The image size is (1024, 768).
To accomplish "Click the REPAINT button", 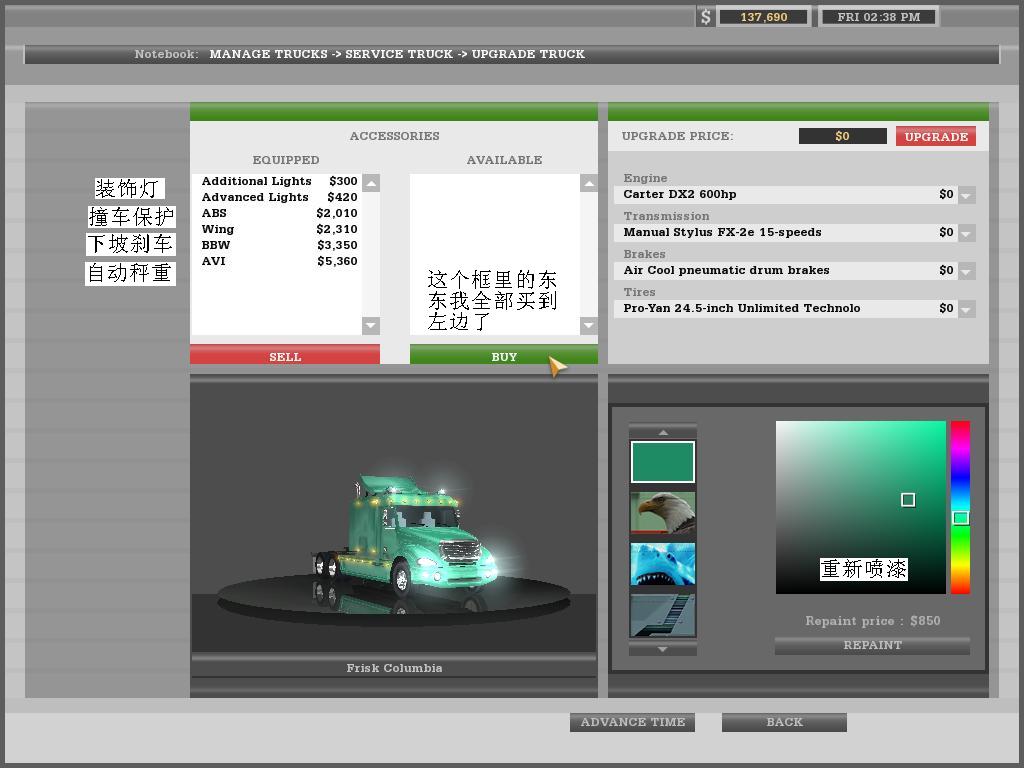I will pos(872,646).
